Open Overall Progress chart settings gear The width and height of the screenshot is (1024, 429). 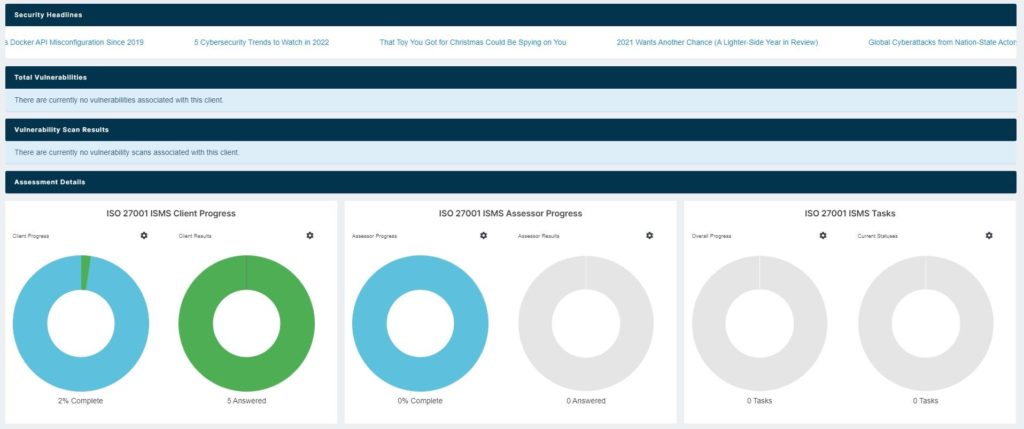pos(823,235)
